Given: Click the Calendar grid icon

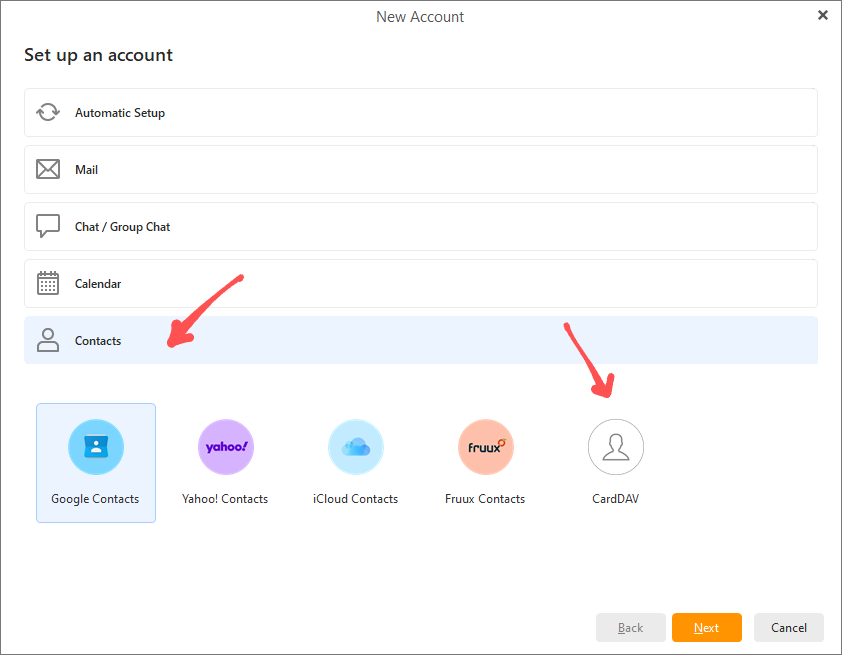Looking at the screenshot, I should click(x=48, y=283).
